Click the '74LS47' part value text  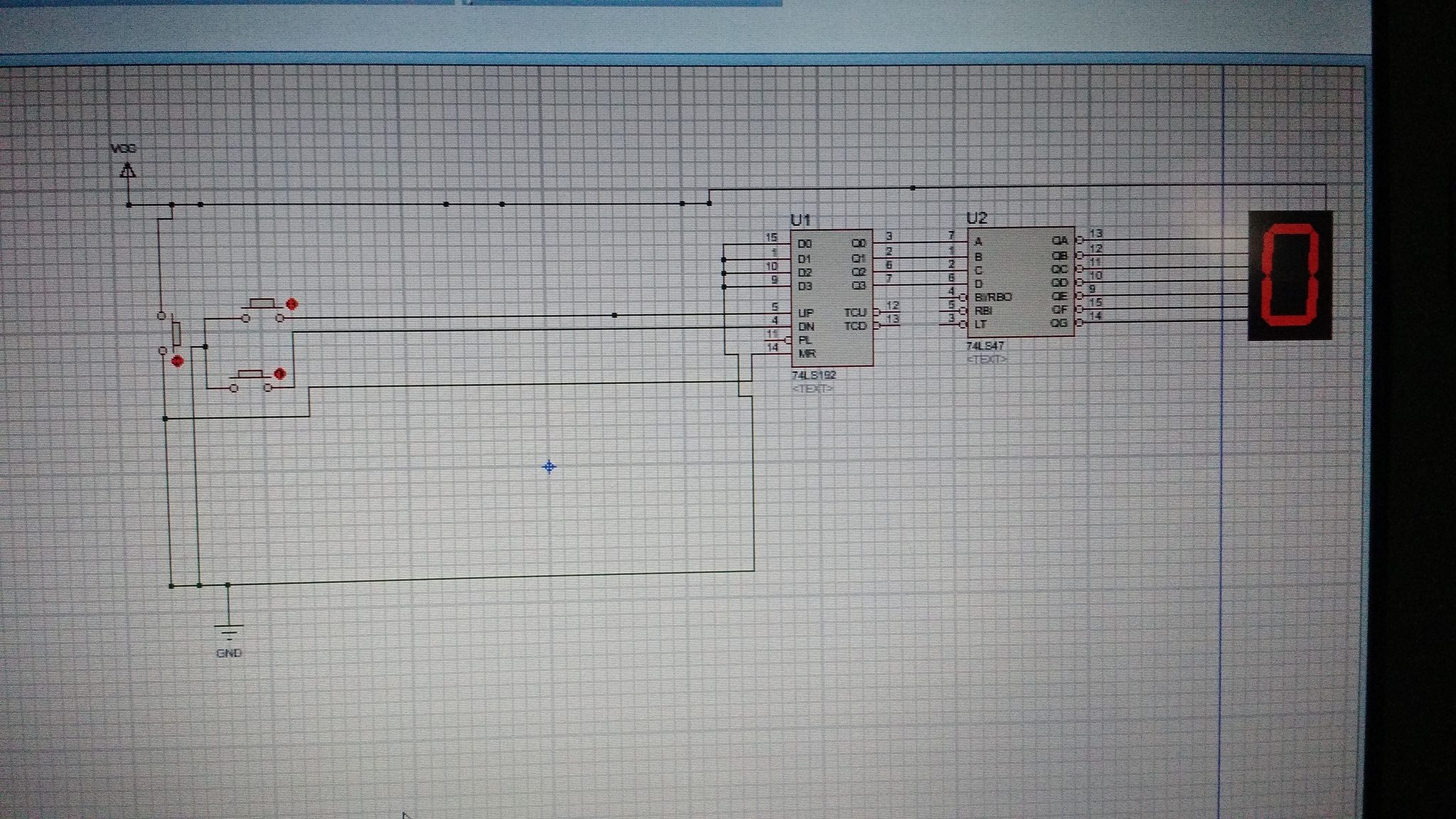pyautogui.click(x=985, y=346)
